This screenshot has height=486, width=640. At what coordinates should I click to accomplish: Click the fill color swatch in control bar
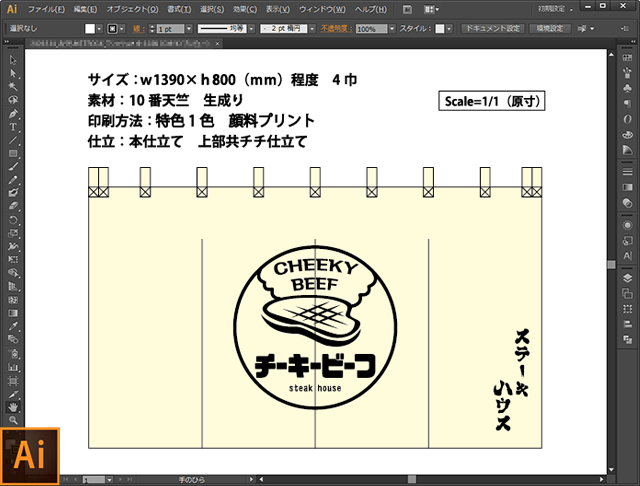coord(90,29)
